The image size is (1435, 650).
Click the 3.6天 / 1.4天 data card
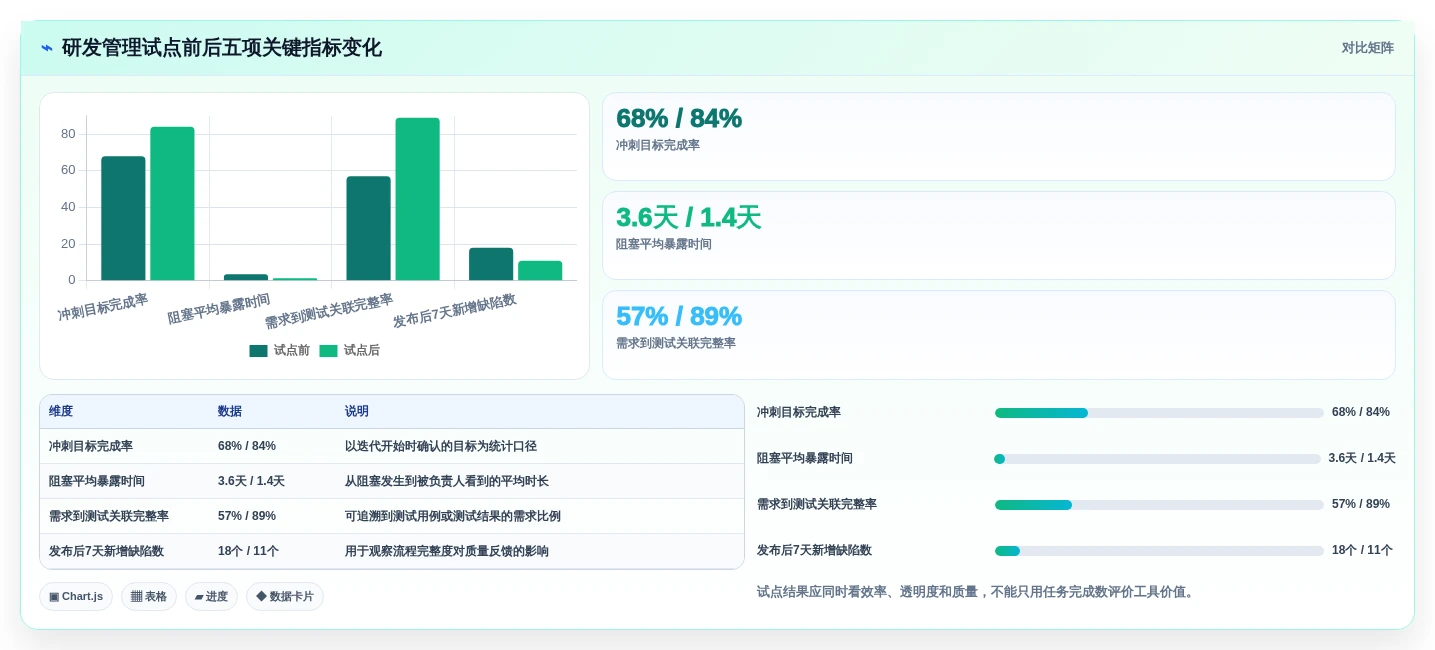pos(998,236)
